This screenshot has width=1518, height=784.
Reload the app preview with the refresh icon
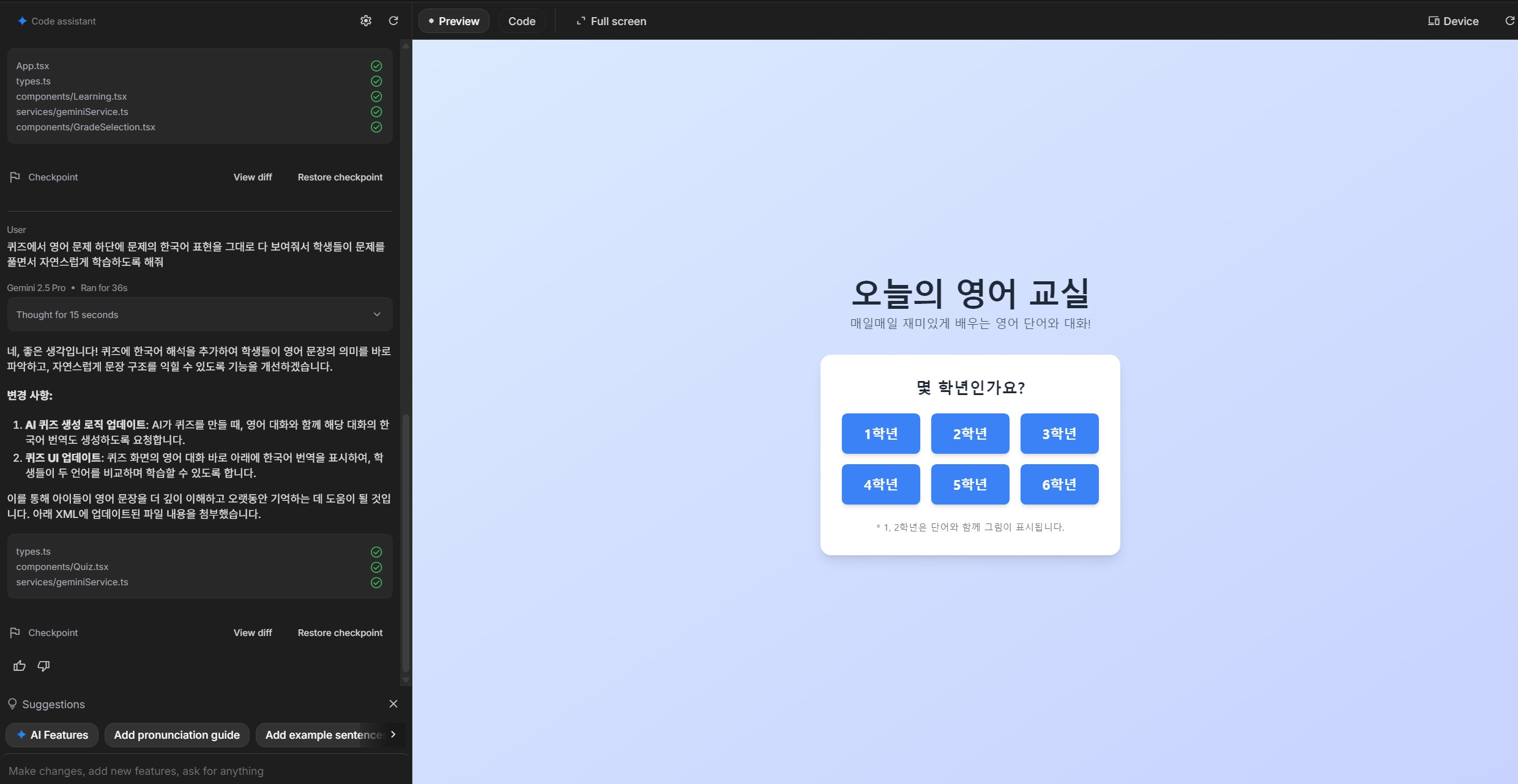coord(1509,21)
